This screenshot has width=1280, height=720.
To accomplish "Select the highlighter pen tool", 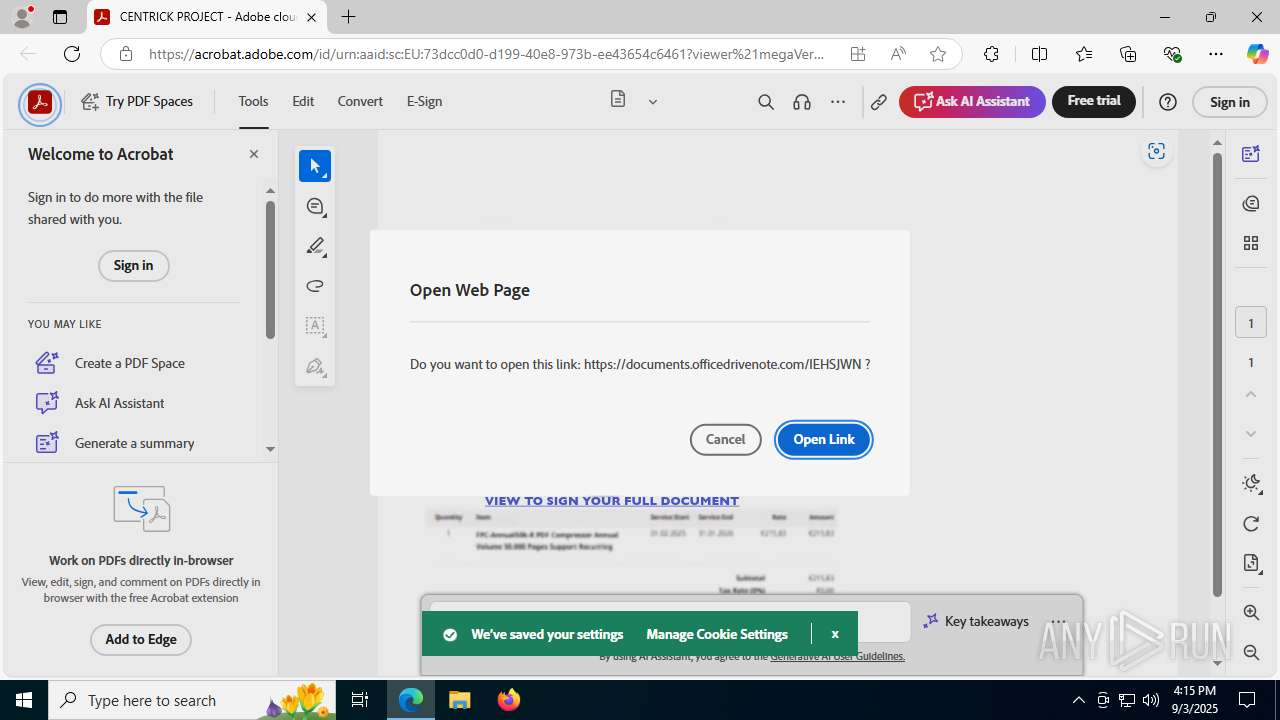I will [315, 246].
